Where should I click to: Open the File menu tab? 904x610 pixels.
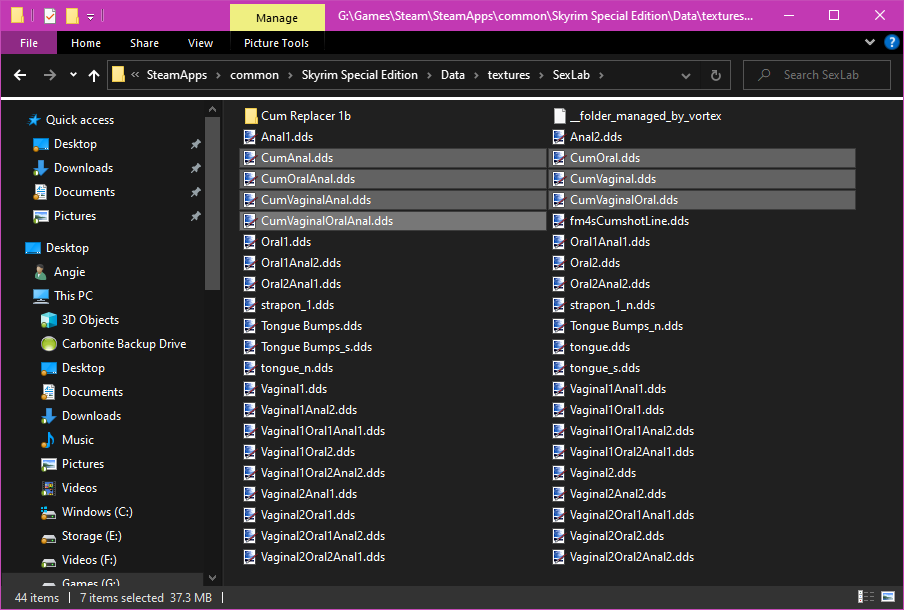(29, 43)
